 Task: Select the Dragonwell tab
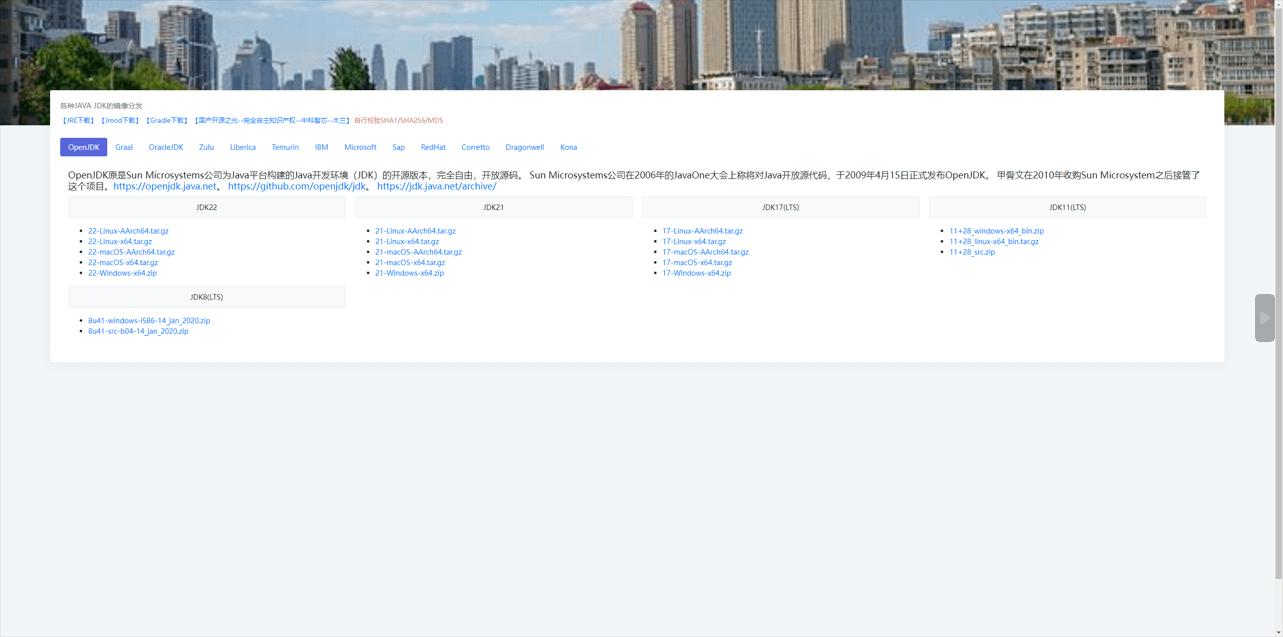coord(524,147)
